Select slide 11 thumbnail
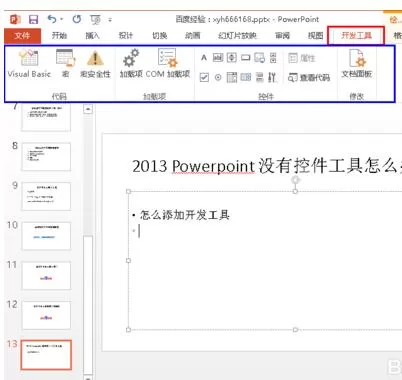The height and width of the screenshot is (380, 402). coord(46,276)
